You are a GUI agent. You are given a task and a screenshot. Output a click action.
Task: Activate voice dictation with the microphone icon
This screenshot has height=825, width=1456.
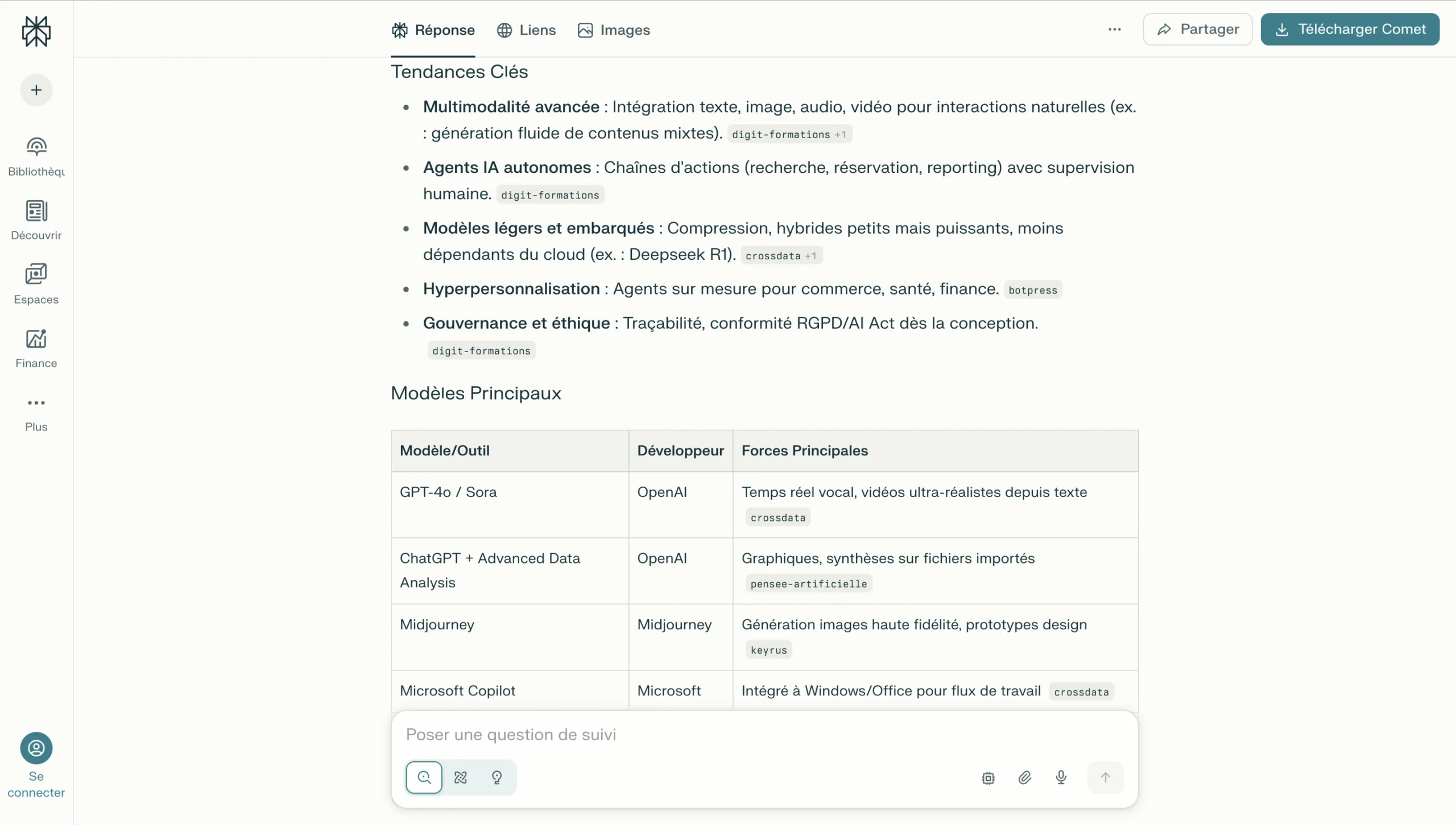(1060, 777)
